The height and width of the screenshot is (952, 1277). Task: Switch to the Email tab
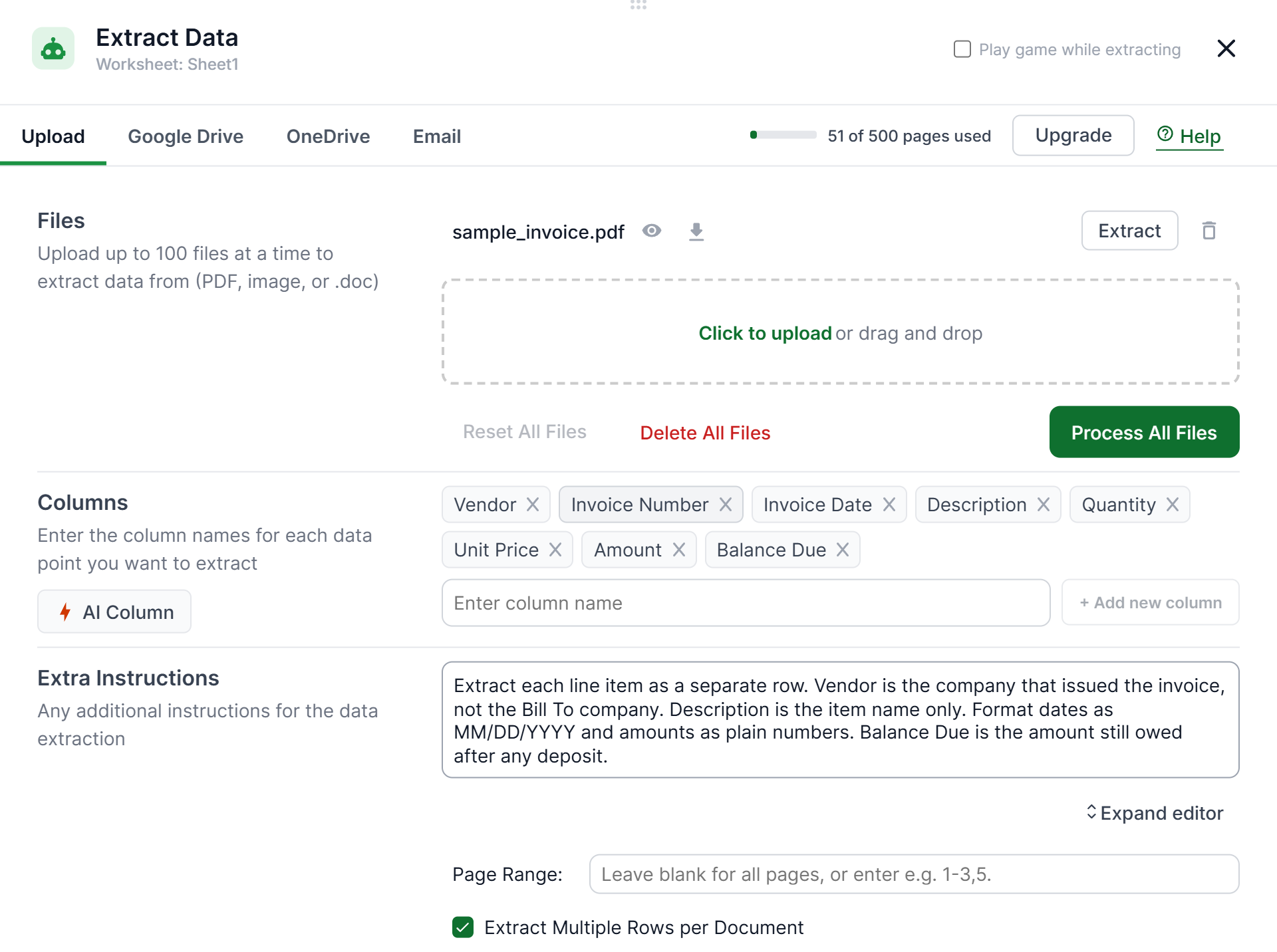(437, 136)
